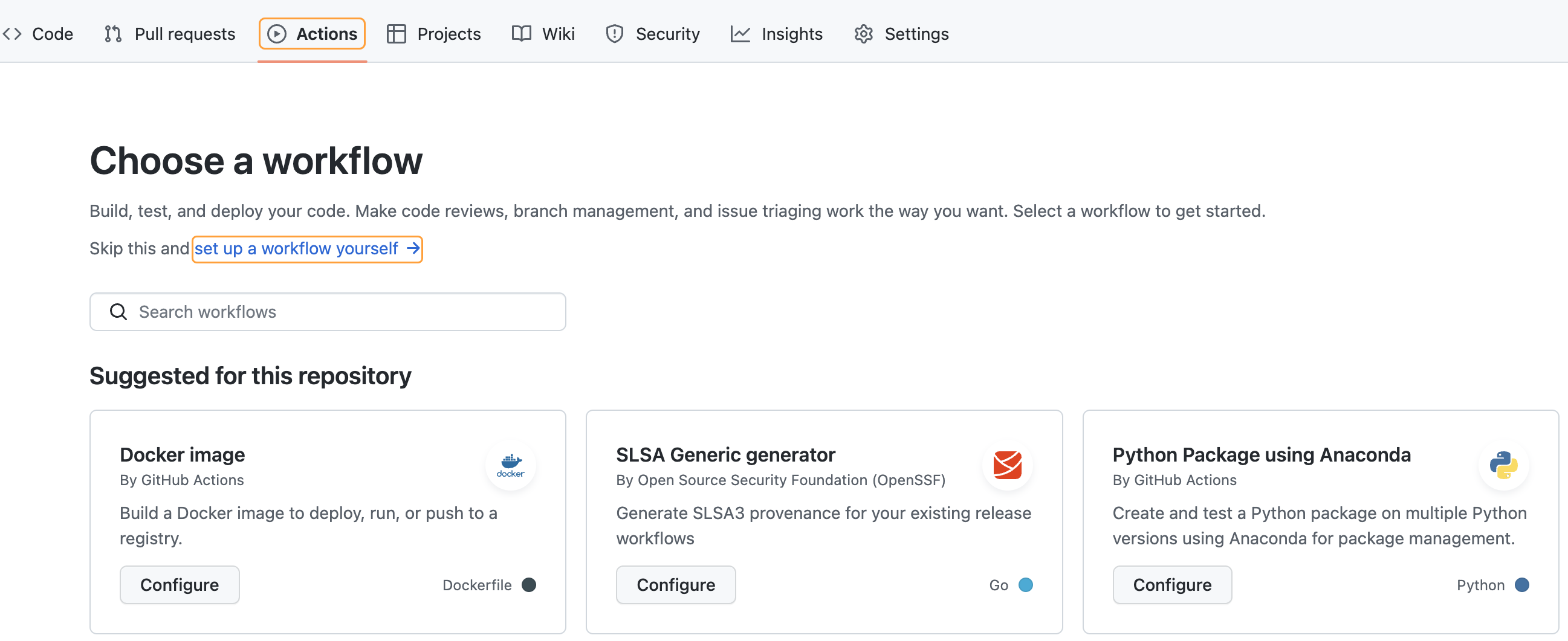Click the Go language color dot

tap(1026, 584)
